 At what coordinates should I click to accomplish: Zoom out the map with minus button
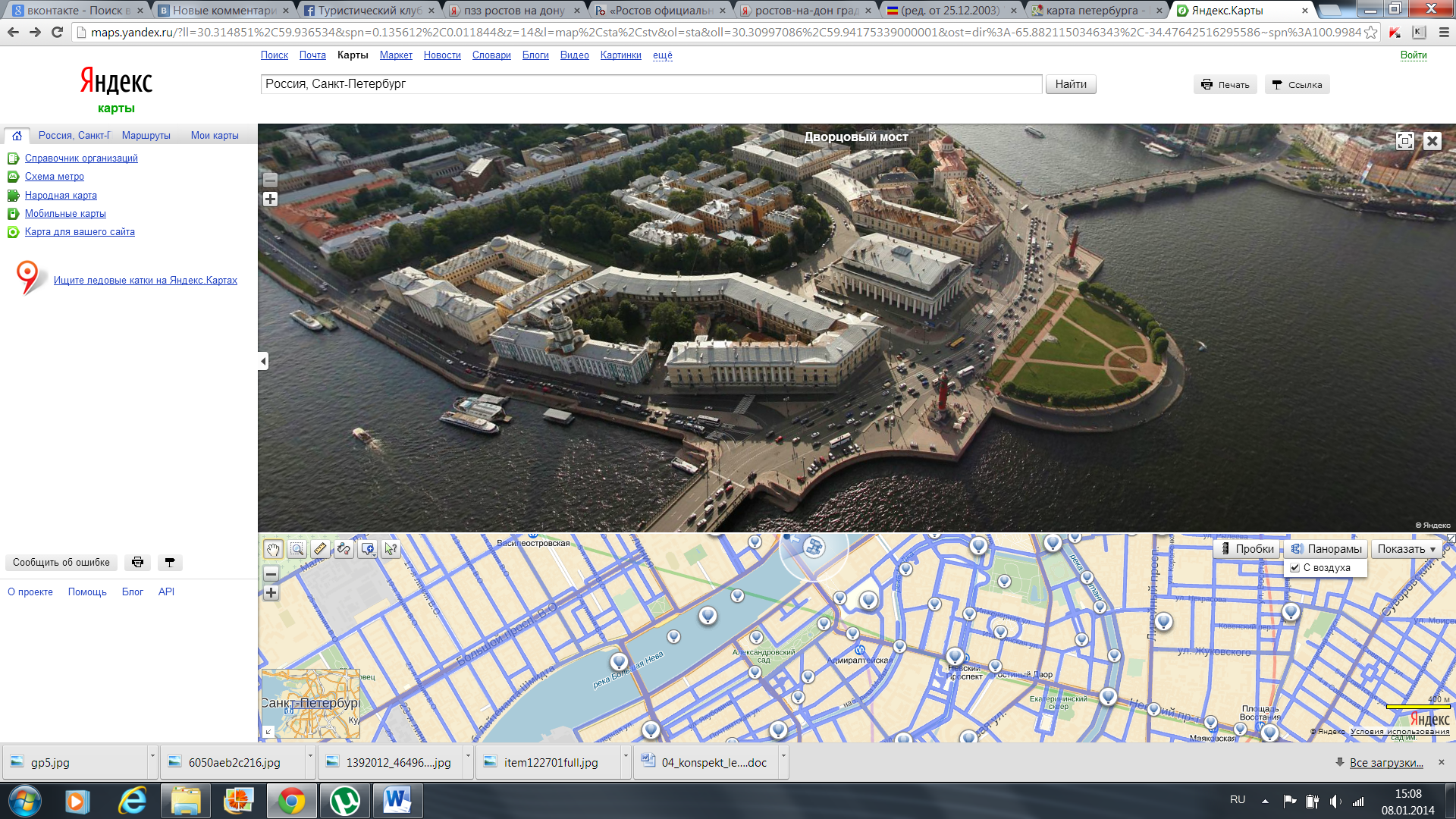click(x=271, y=574)
